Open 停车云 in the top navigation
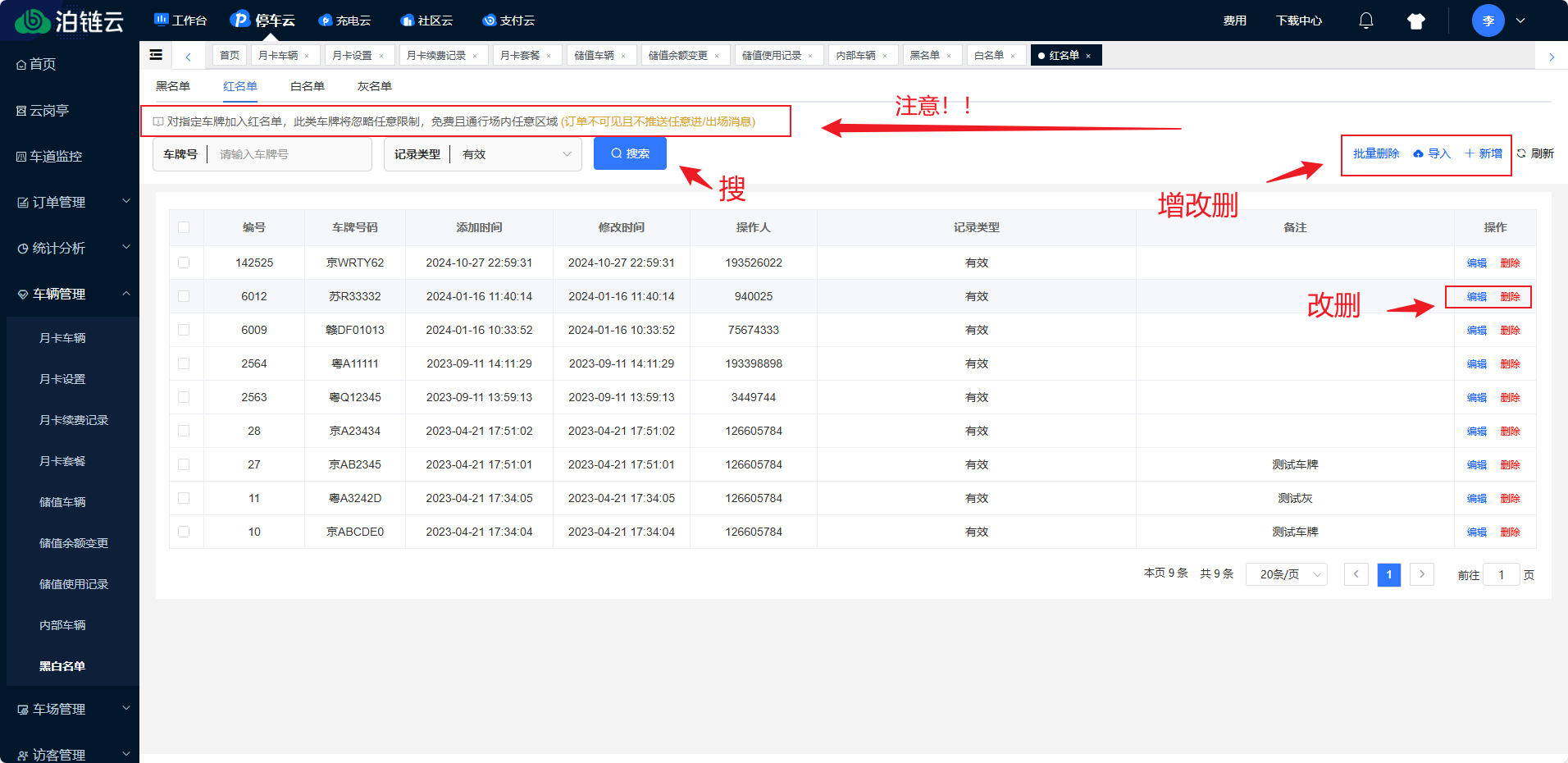 tap(262, 20)
